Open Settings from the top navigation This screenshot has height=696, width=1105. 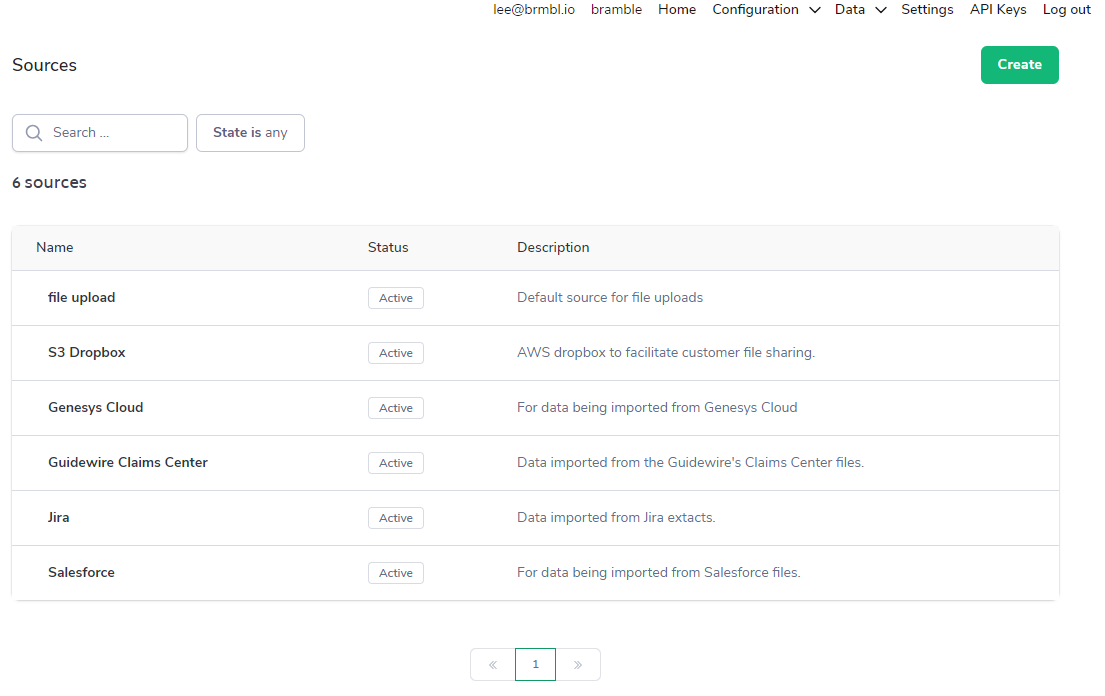pos(927,10)
